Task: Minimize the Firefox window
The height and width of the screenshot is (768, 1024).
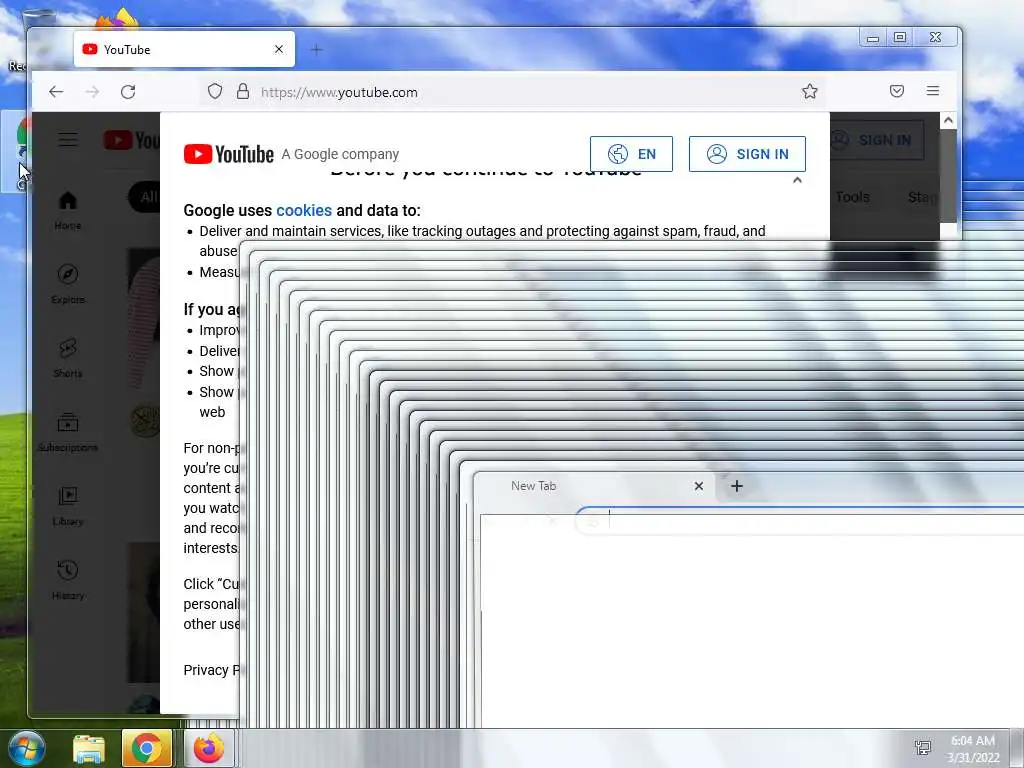Action: pyautogui.click(x=873, y=37)
